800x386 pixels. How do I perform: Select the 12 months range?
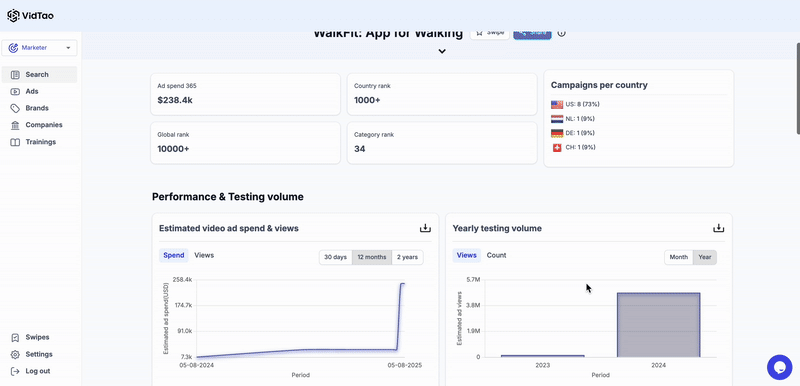(372, 257)
